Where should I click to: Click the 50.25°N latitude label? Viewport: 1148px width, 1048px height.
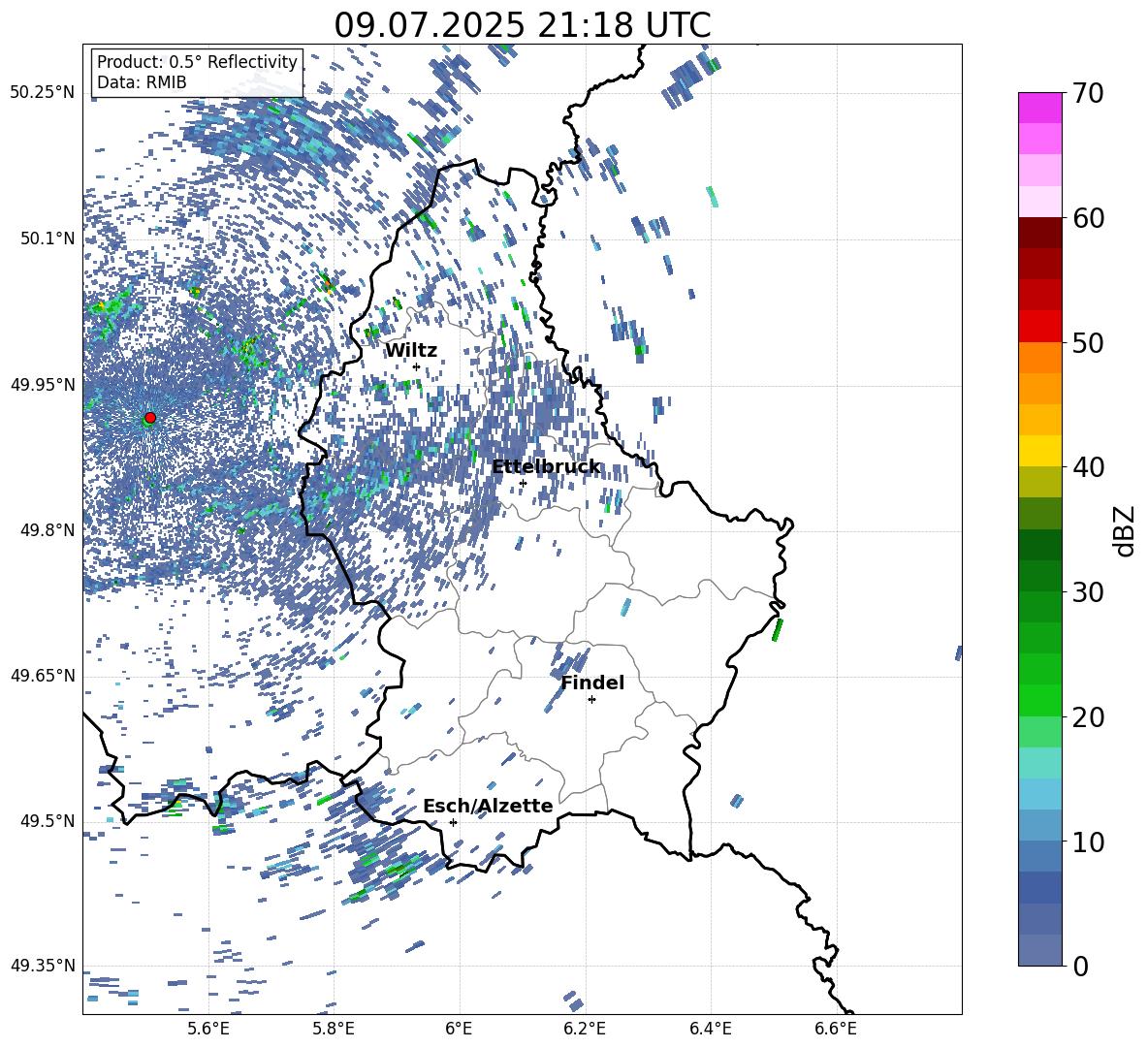coord(44,93)
